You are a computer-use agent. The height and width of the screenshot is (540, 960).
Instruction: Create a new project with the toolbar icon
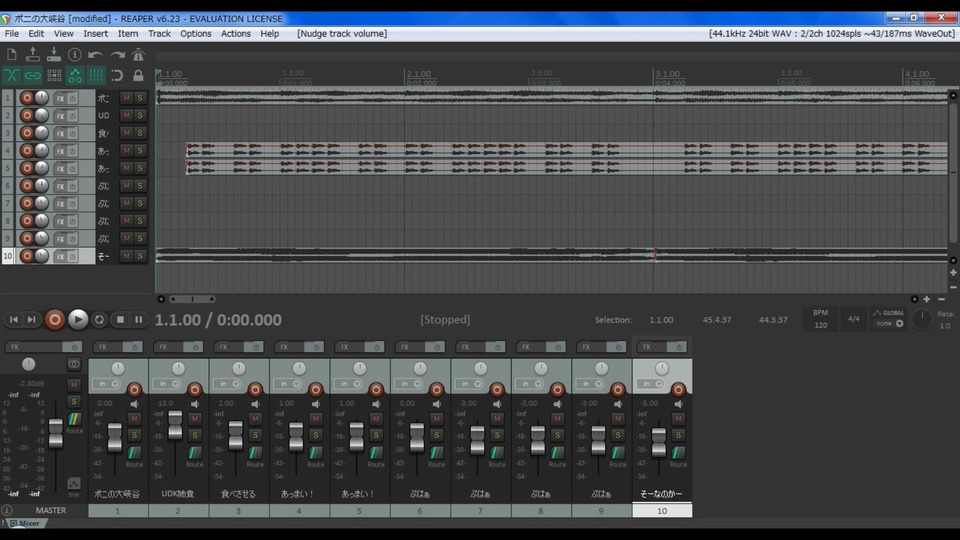tap(12, 54)
